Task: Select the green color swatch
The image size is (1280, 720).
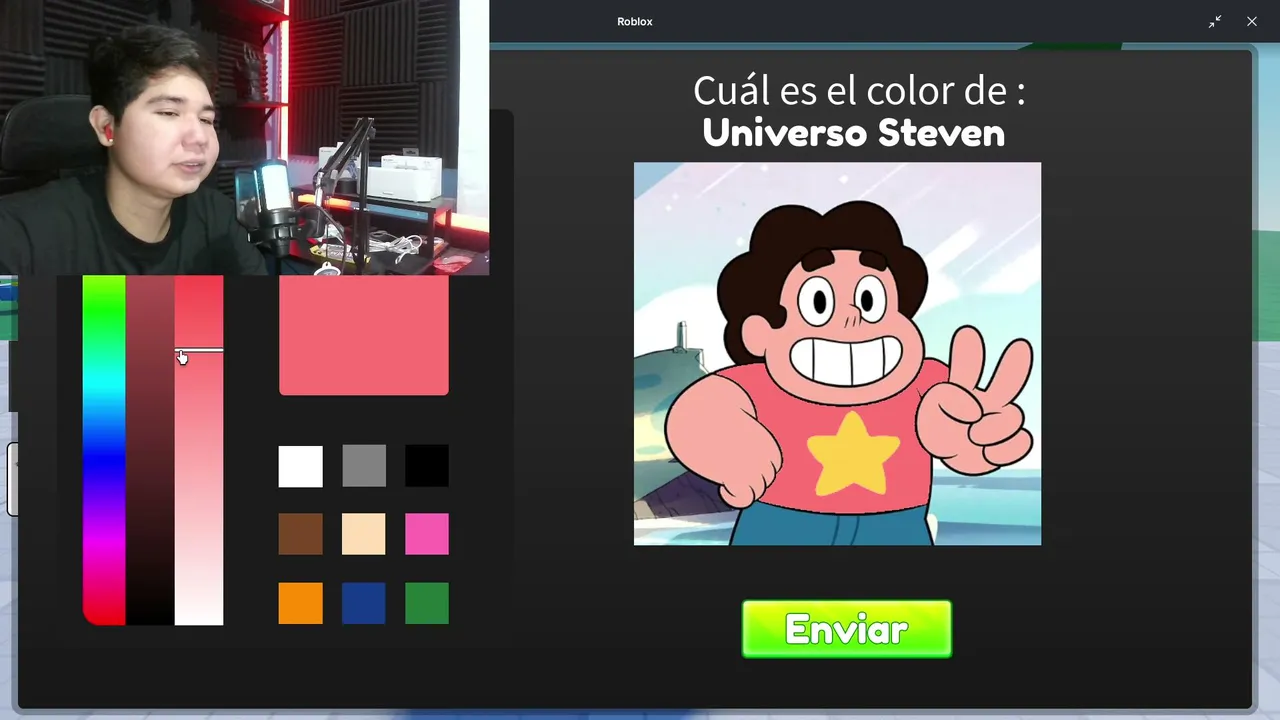Action: (x=427, y=603)
